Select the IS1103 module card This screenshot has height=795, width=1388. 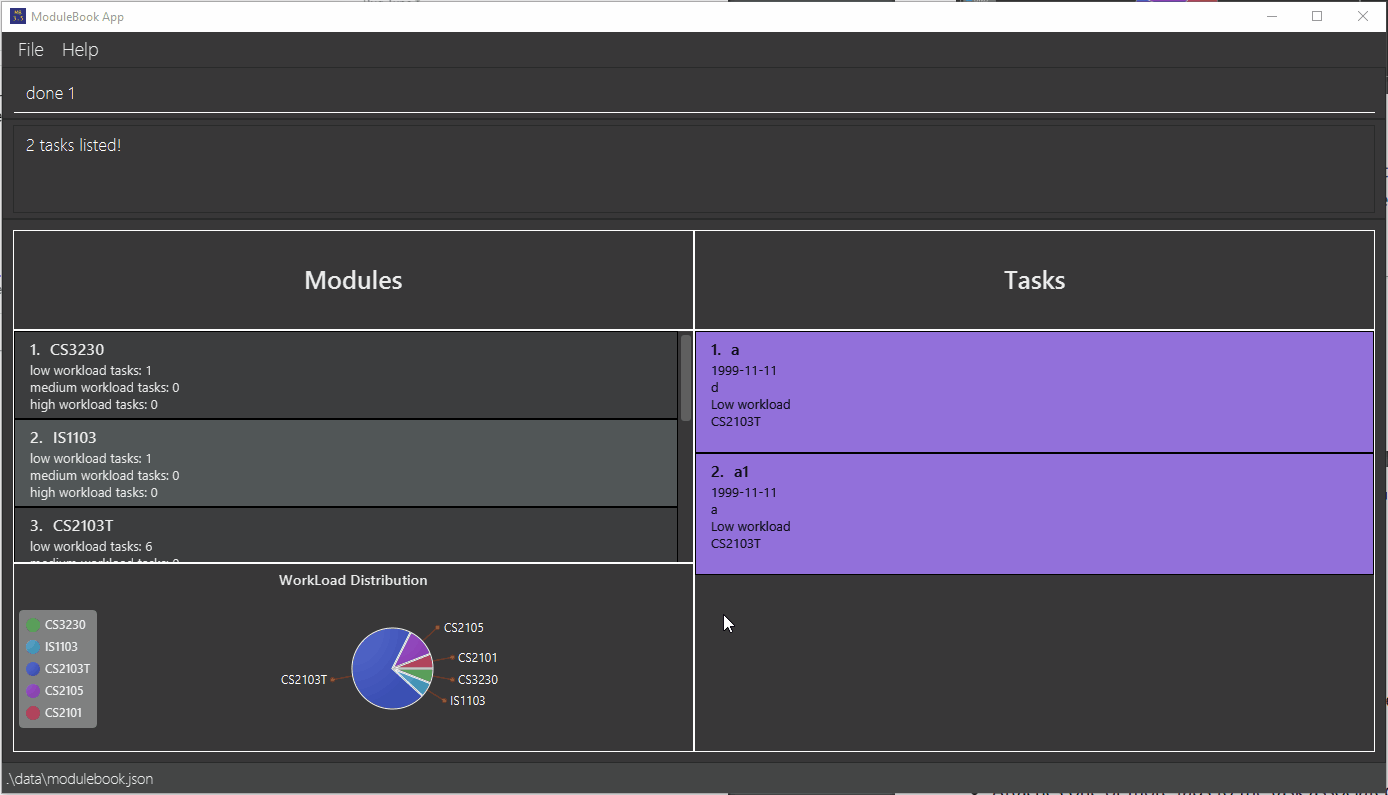[346, 464]
